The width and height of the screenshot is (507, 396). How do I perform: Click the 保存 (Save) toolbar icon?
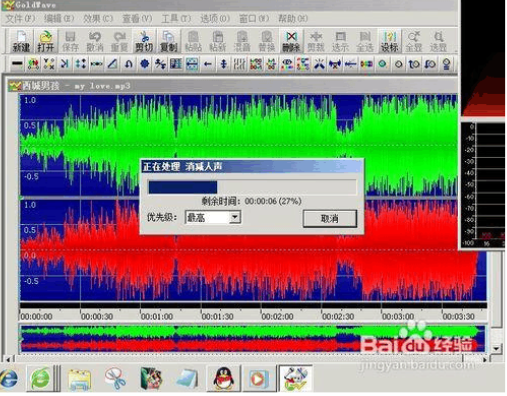click(70, 41)
